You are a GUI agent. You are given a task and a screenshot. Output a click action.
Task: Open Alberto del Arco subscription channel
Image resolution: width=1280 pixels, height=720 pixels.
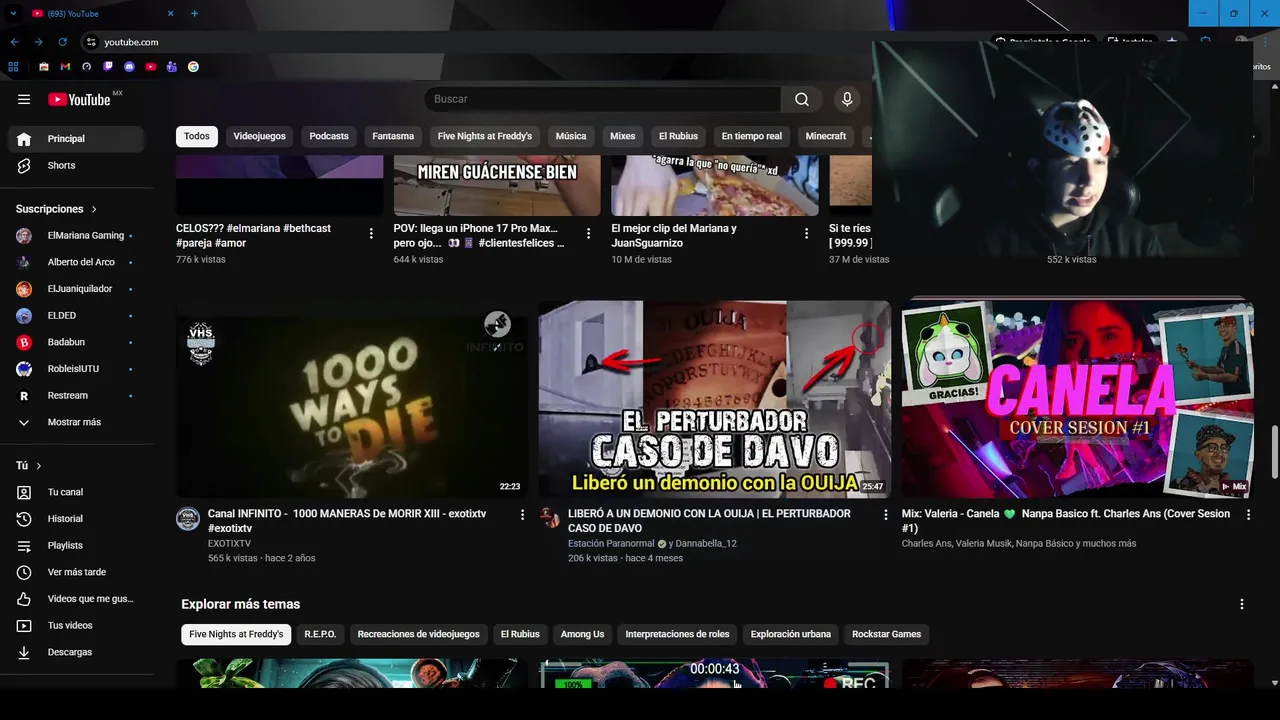pos(76,262)
